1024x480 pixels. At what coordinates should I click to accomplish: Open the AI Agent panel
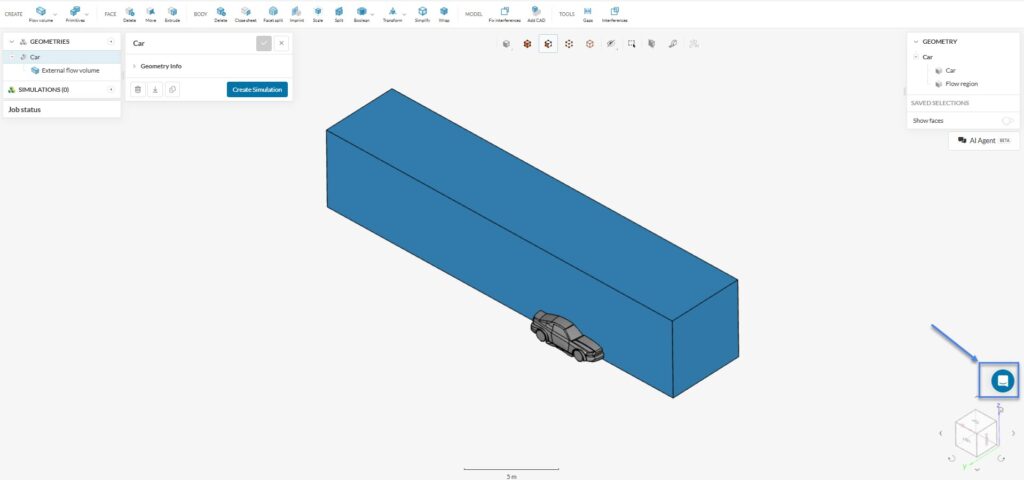click(984, 140)
